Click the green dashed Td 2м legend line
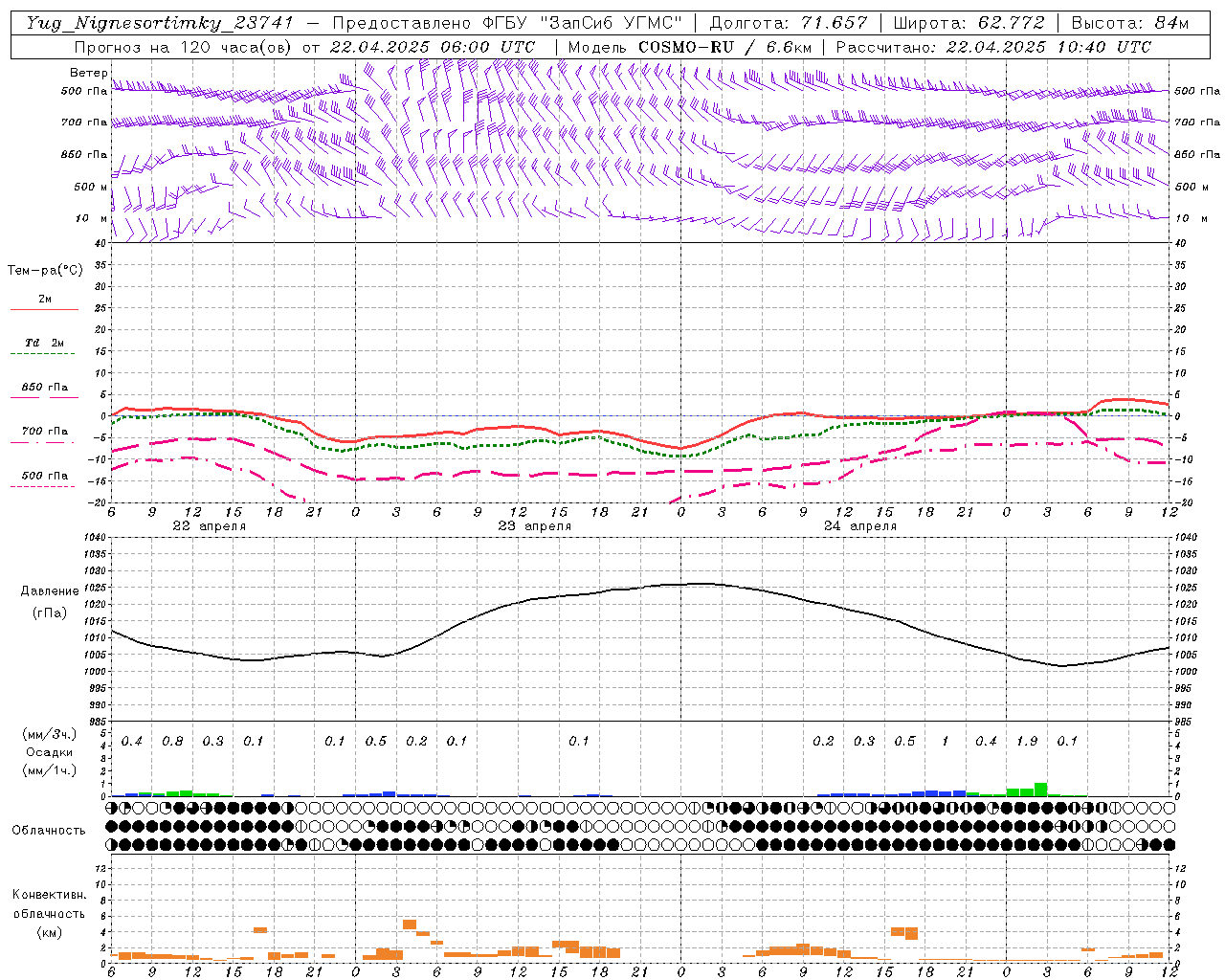Viewport: 1225px width, 980px height. tap(43, 353)
